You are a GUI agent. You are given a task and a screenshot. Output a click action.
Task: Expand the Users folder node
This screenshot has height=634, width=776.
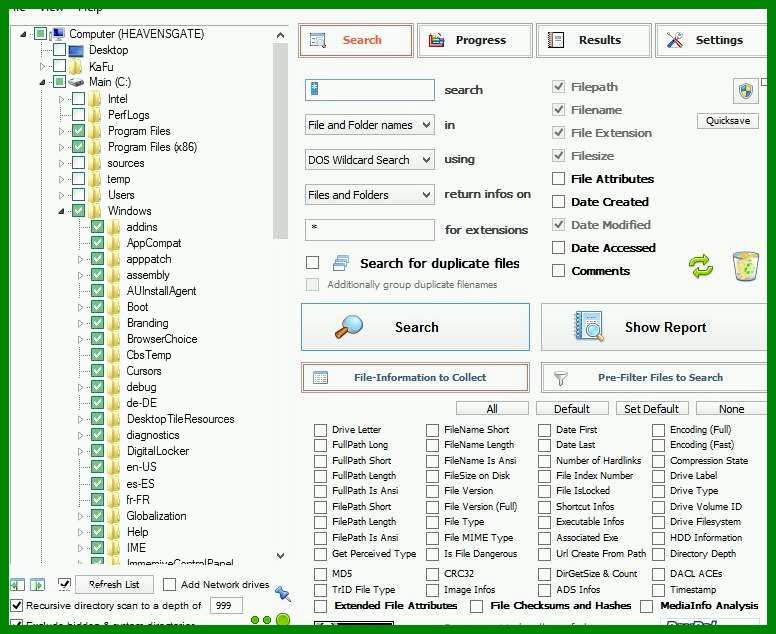(x=61, y=195)
